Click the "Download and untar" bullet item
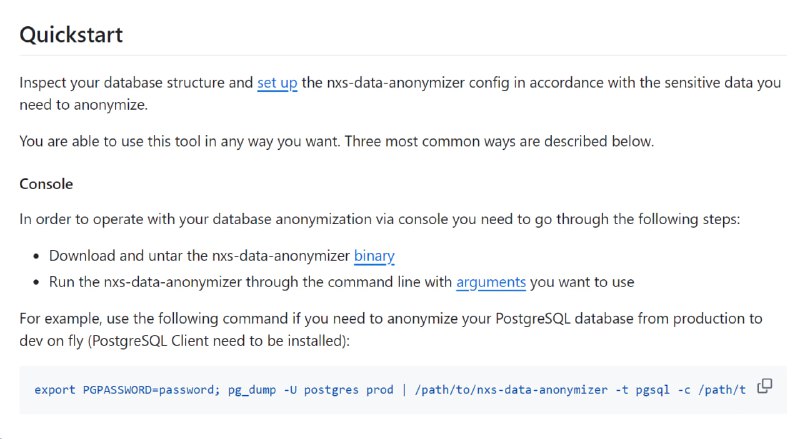This screenshot has width=800, height=439. (221, 256)
